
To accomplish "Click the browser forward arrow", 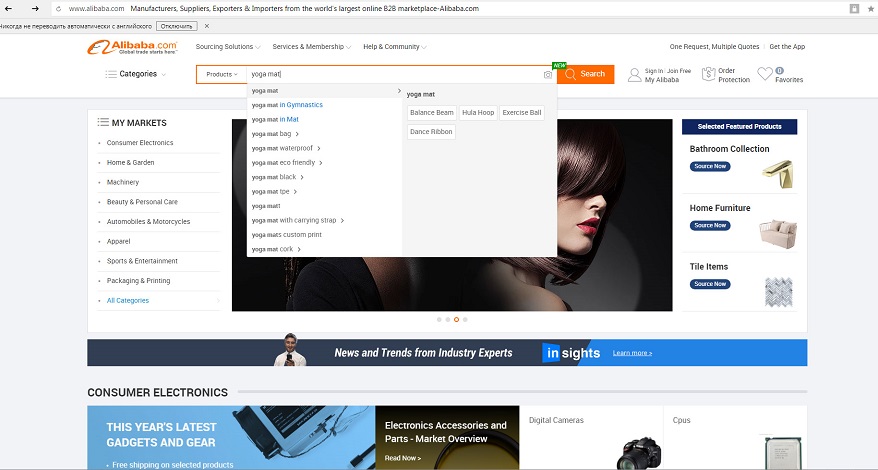I will pos(35,8).
